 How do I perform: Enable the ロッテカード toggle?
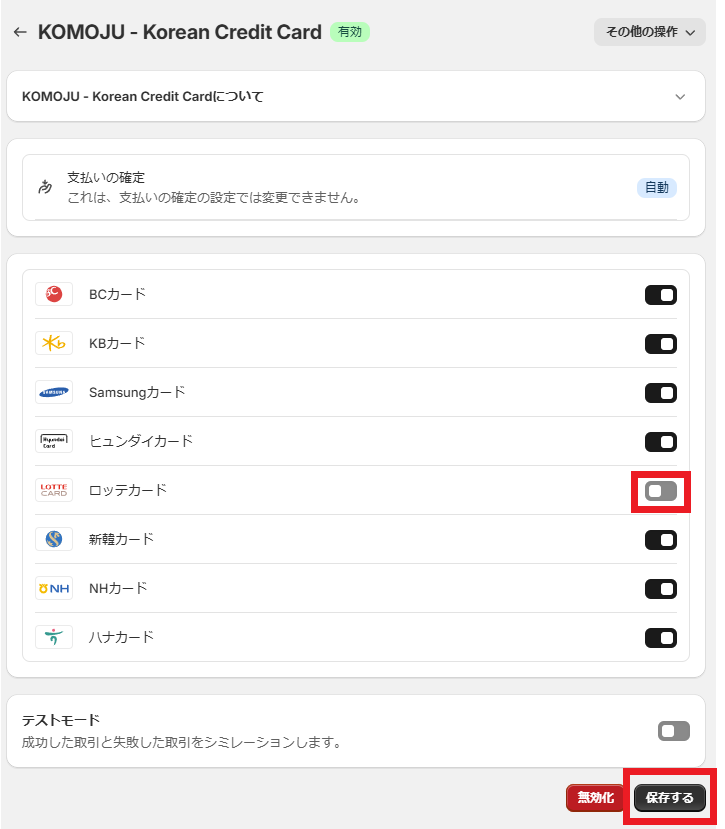pos(661,491)
